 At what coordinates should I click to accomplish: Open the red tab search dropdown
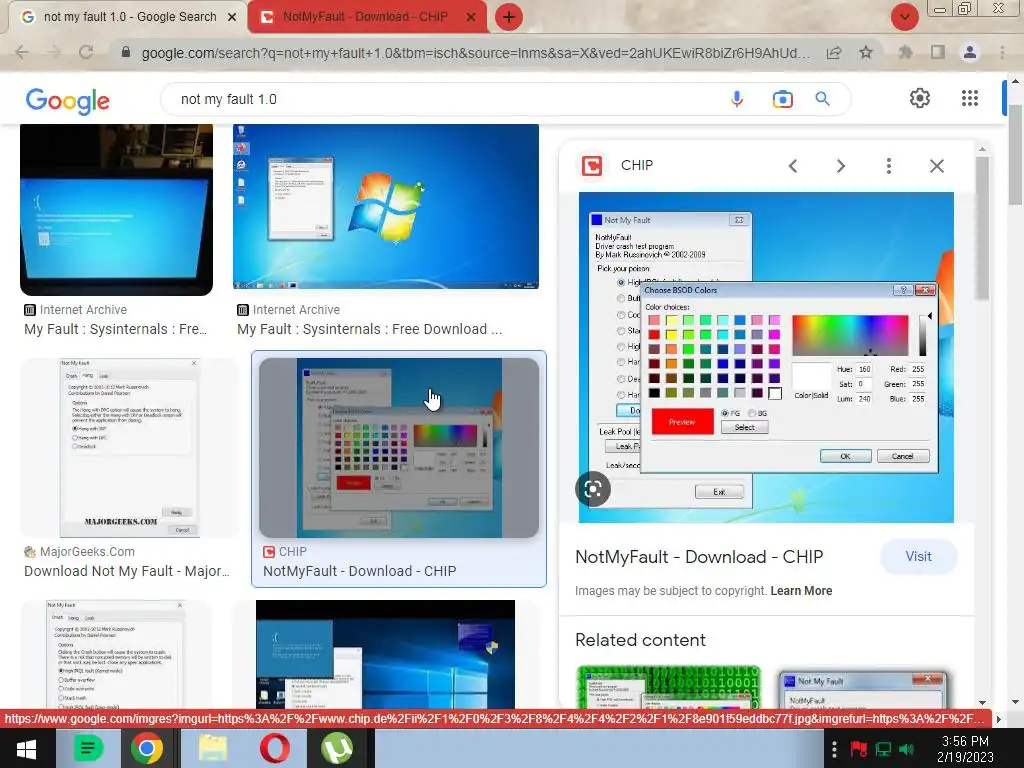click(904, 17)
